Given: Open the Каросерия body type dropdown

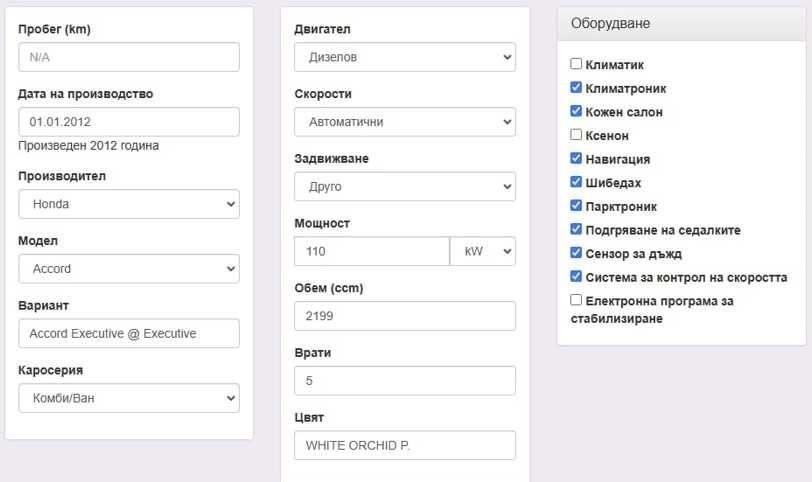Looking at the screenshot, I should tap(129, 398).
